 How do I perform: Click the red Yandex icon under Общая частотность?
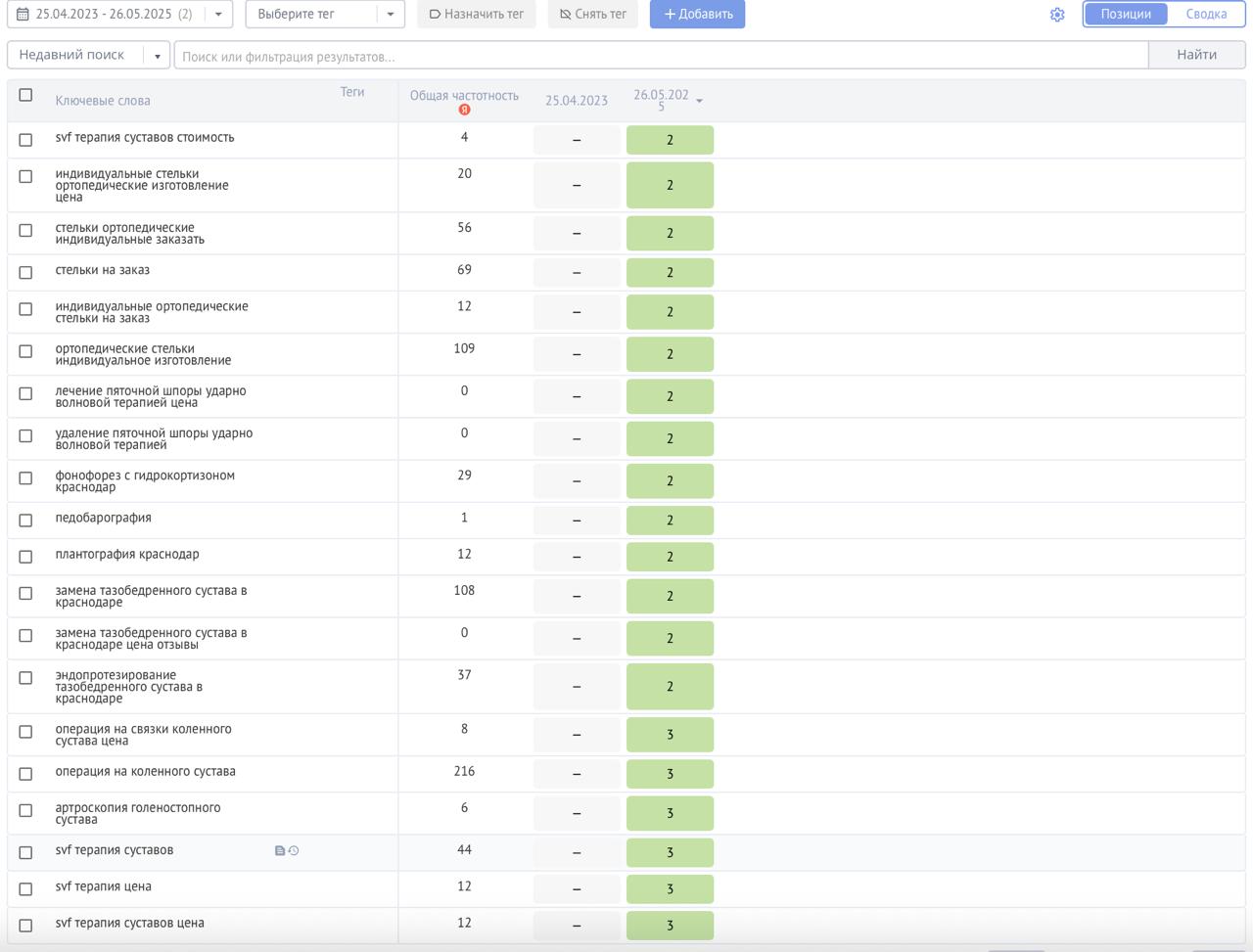(464, 110)
